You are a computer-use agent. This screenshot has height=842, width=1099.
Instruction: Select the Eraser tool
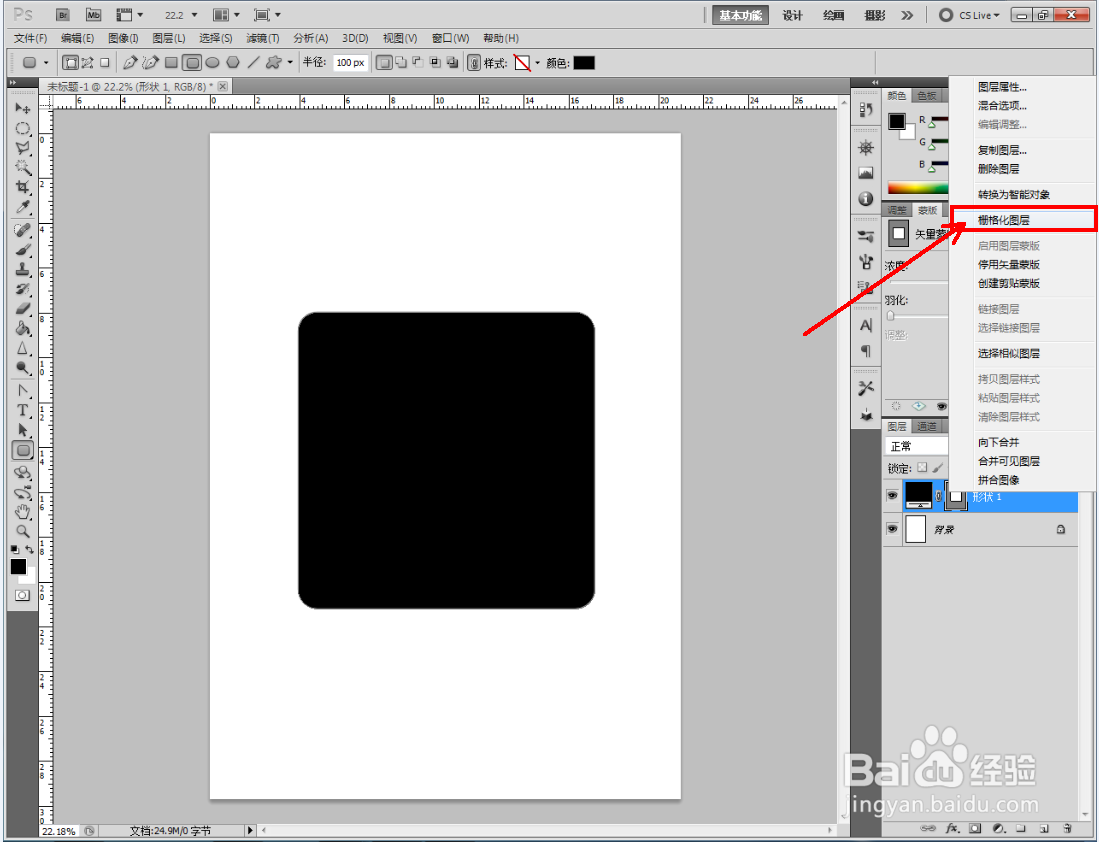click(22, 308)
